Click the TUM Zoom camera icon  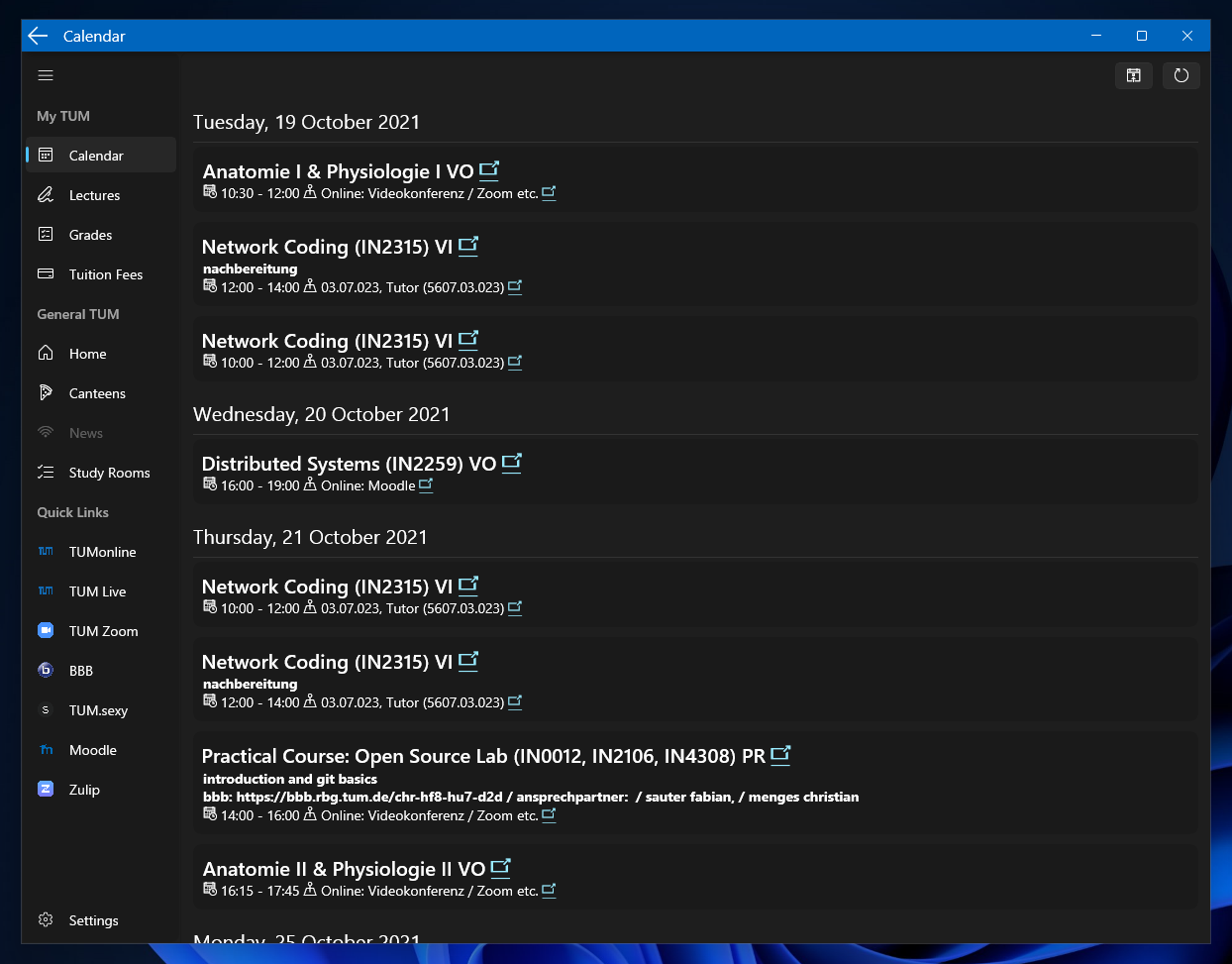pyautogui.click(x=46, y=630)
